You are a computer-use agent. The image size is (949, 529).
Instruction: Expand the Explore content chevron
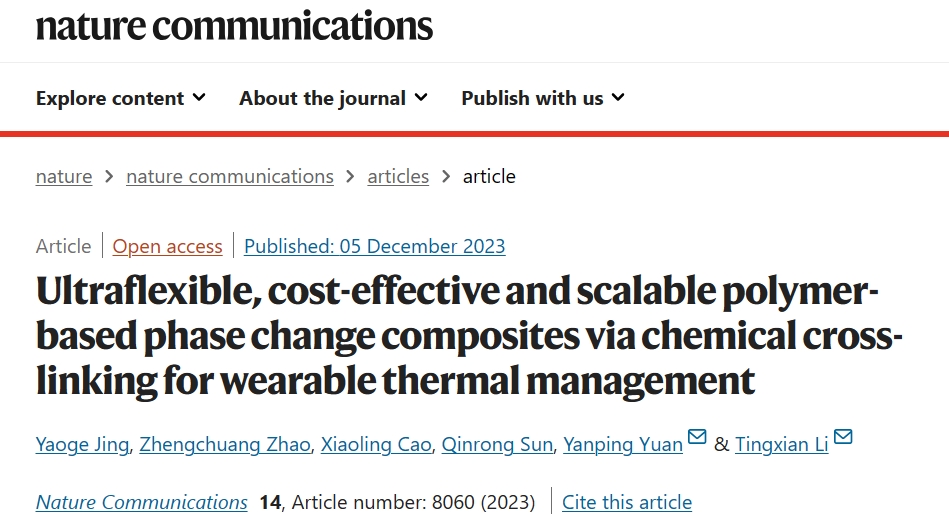[199, 97]
